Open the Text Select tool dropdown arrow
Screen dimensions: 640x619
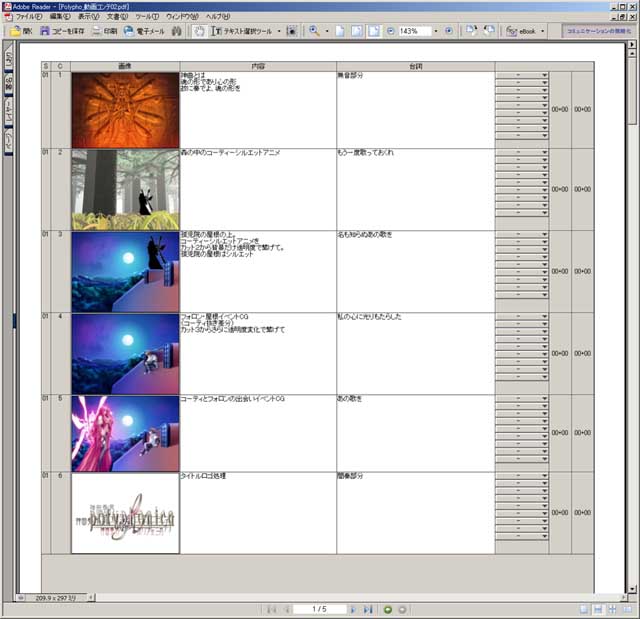click(279, 31)
